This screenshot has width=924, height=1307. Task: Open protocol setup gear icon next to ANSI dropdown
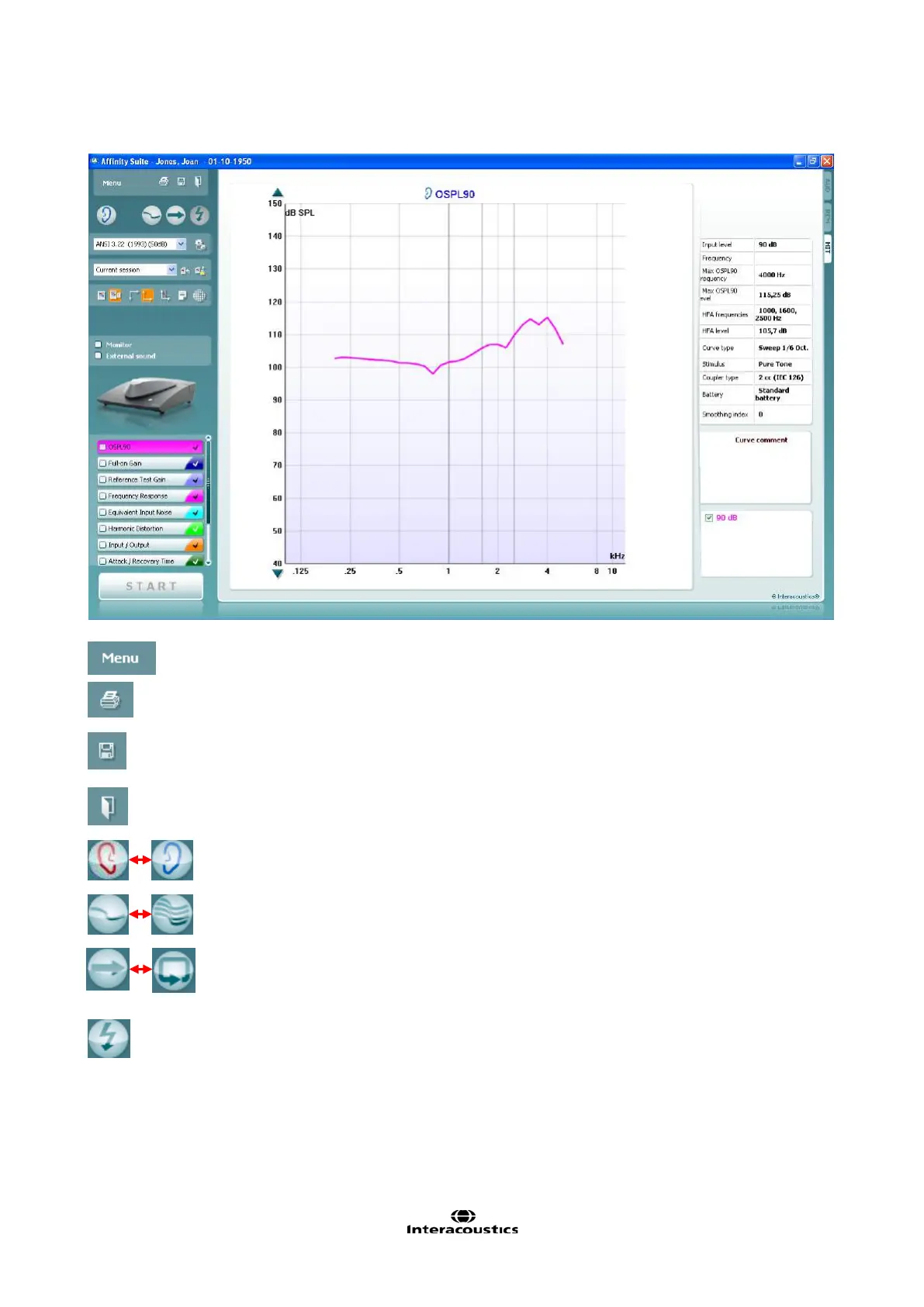200,244
